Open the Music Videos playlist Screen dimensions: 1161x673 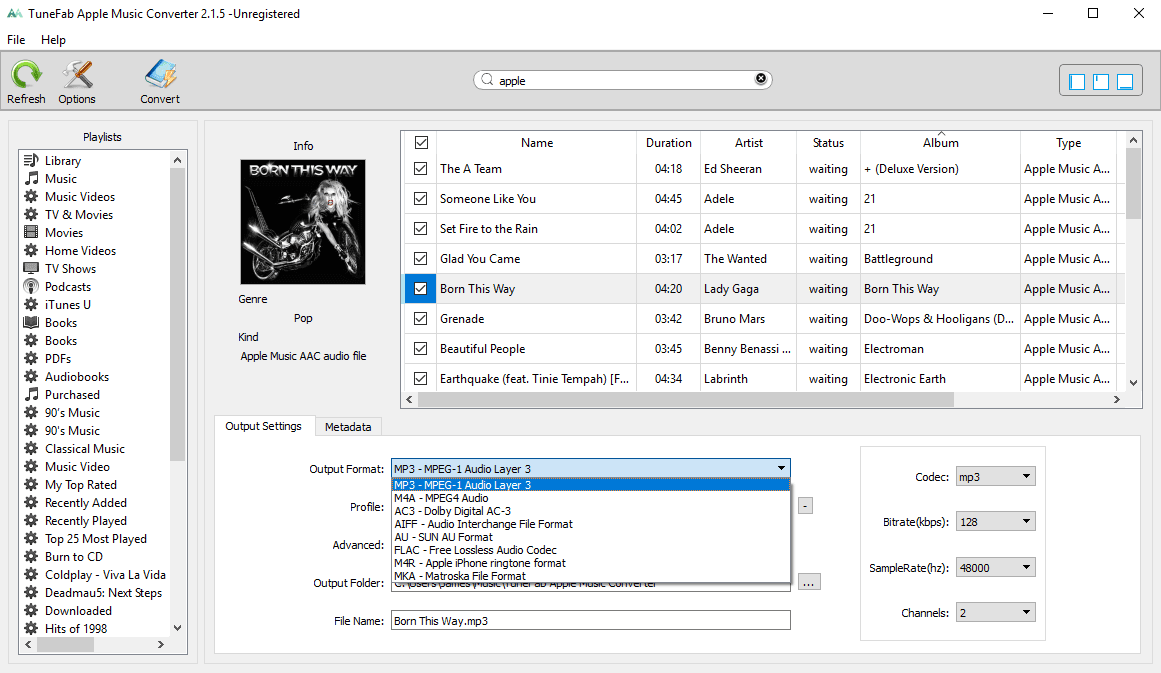80,196
